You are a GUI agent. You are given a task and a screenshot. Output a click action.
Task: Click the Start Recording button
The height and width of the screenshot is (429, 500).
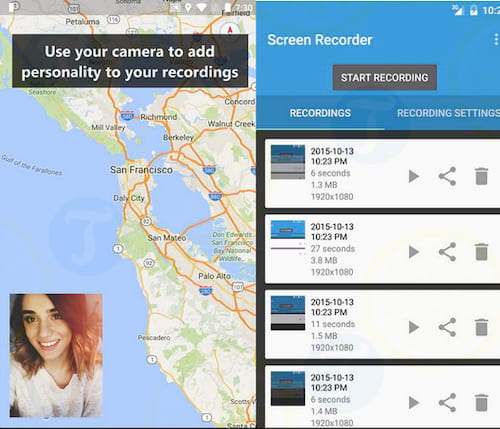coord(385,77)
